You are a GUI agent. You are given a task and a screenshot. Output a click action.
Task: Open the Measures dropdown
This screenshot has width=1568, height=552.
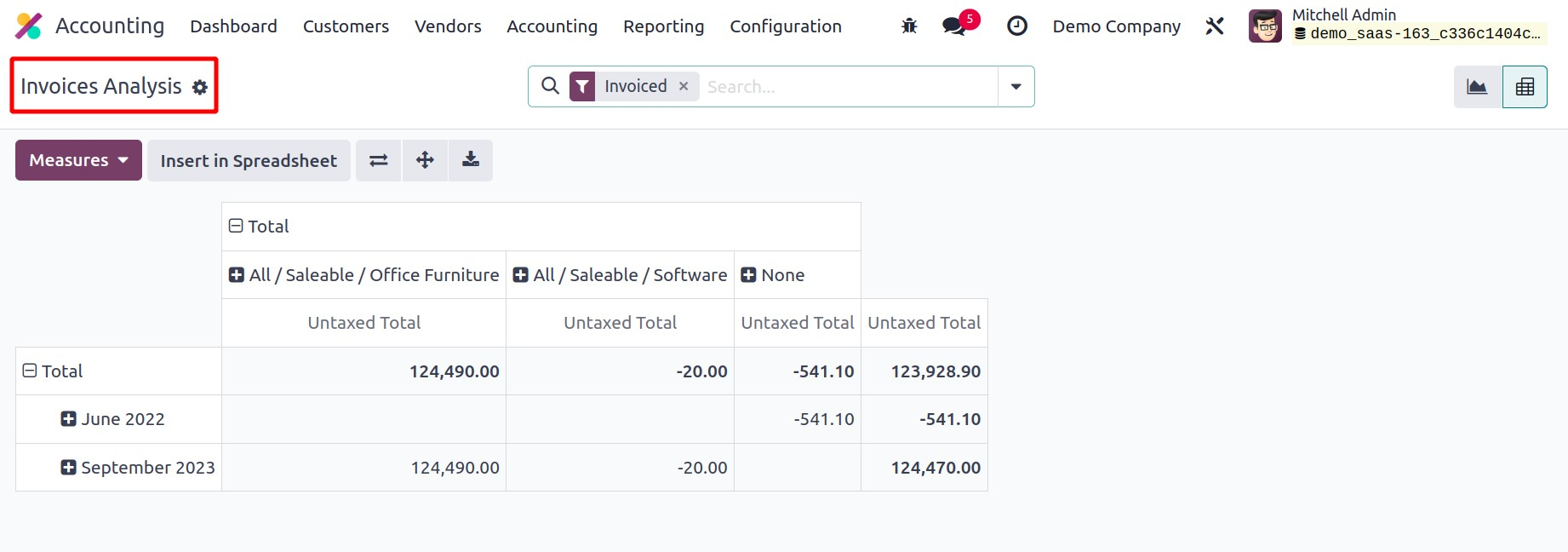(78, 160)
